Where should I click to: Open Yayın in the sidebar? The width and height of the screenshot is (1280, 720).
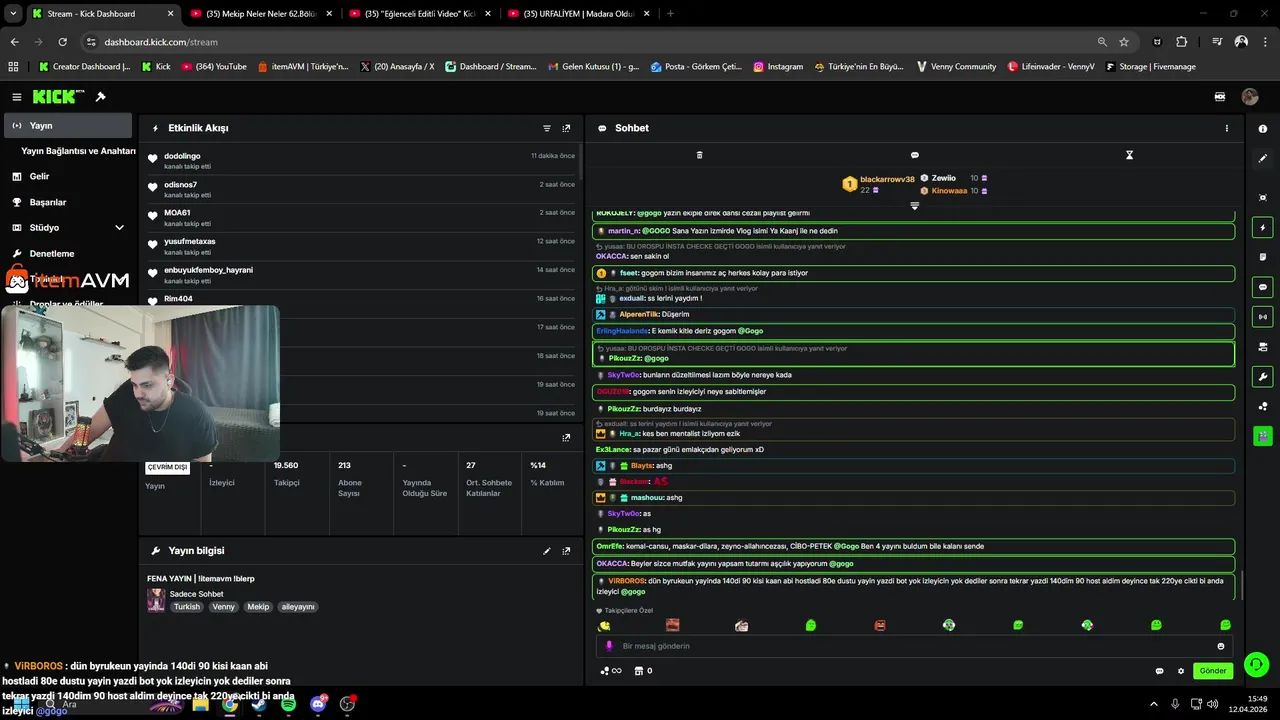[x=68, y=126]
